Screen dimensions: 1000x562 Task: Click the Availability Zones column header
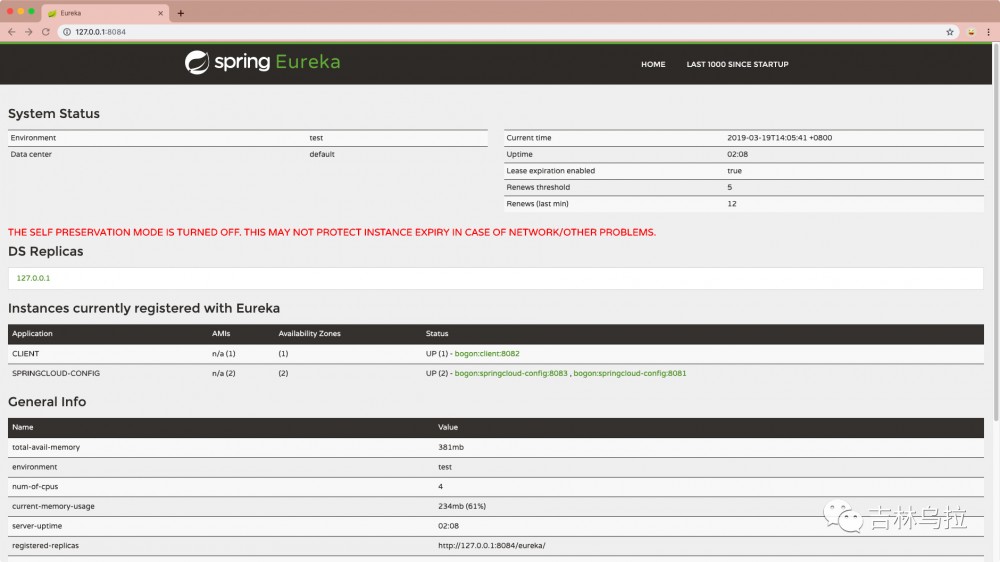click(309, 334)
